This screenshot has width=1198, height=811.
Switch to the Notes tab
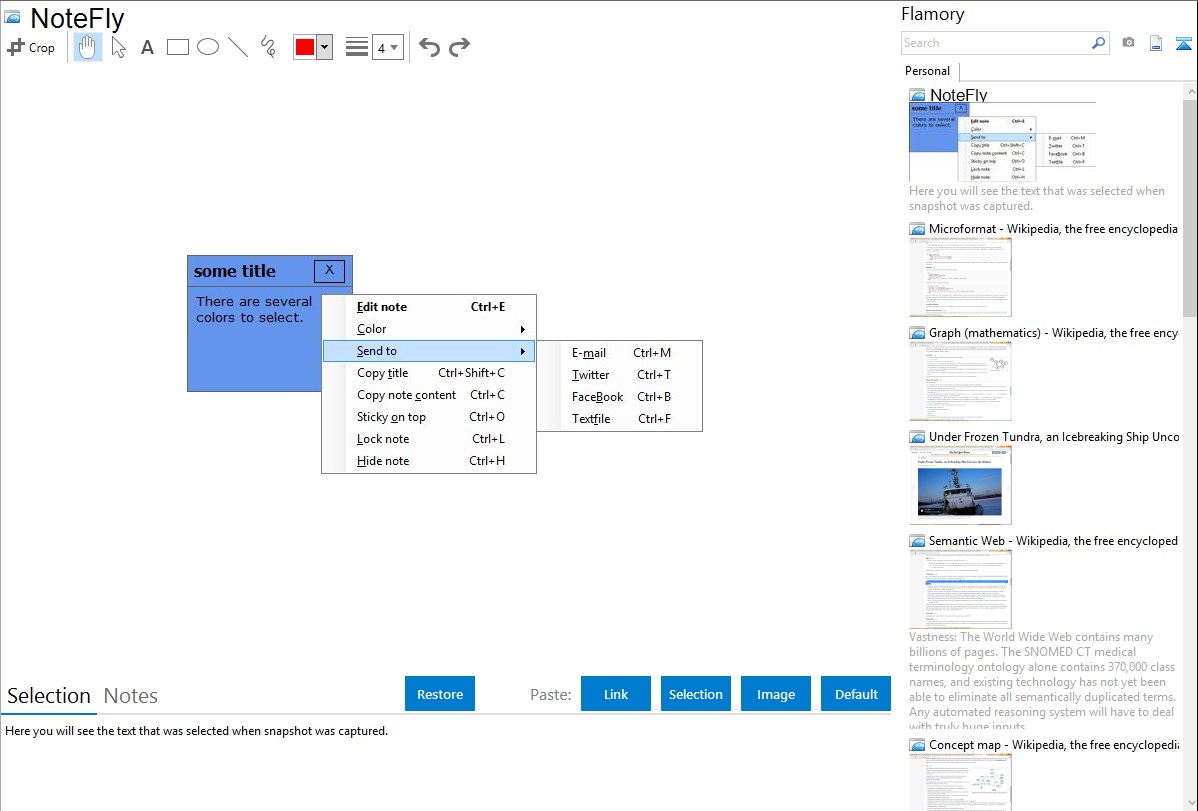pos(131,696)
